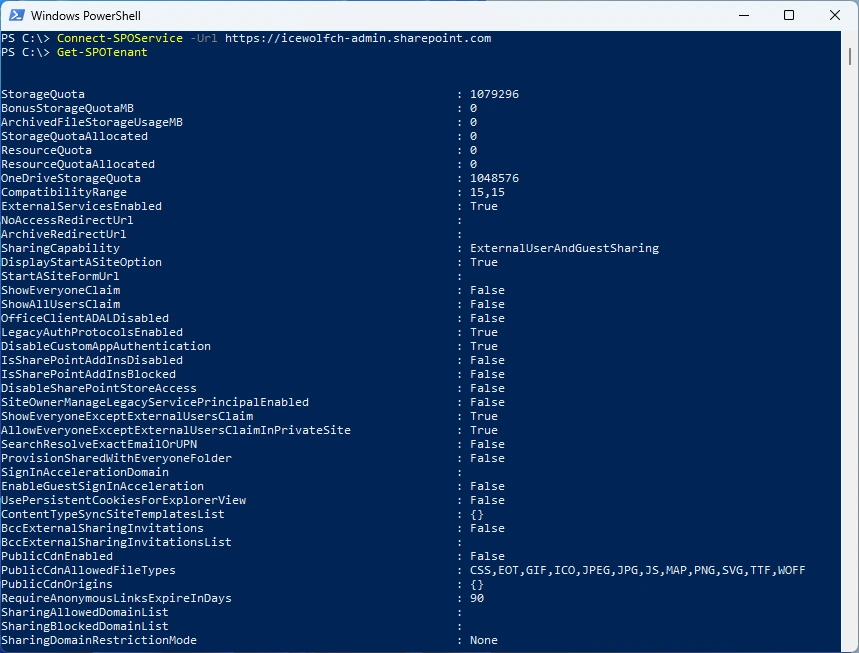Screen dimensions: 859x653
Task: Click the Get-SPOTenant command
Action: click(x=102, y=52)
